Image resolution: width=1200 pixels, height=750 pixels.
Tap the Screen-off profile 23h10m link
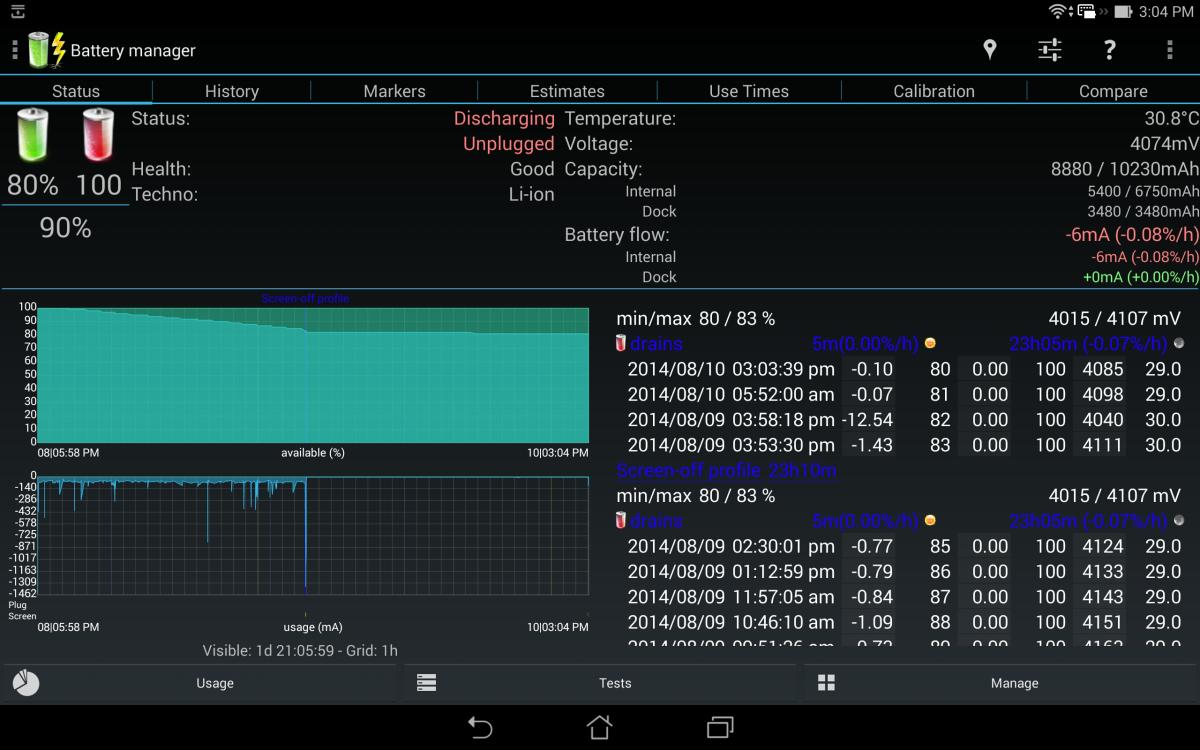(726, 470)
